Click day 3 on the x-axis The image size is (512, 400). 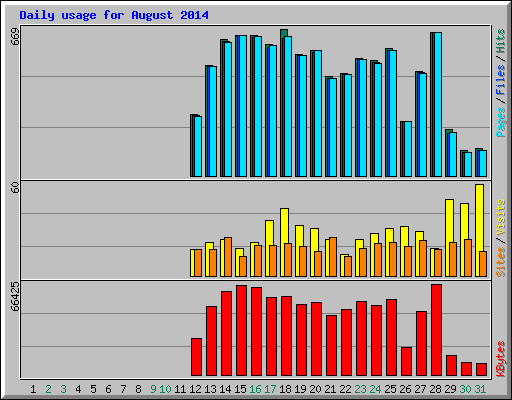63,389
